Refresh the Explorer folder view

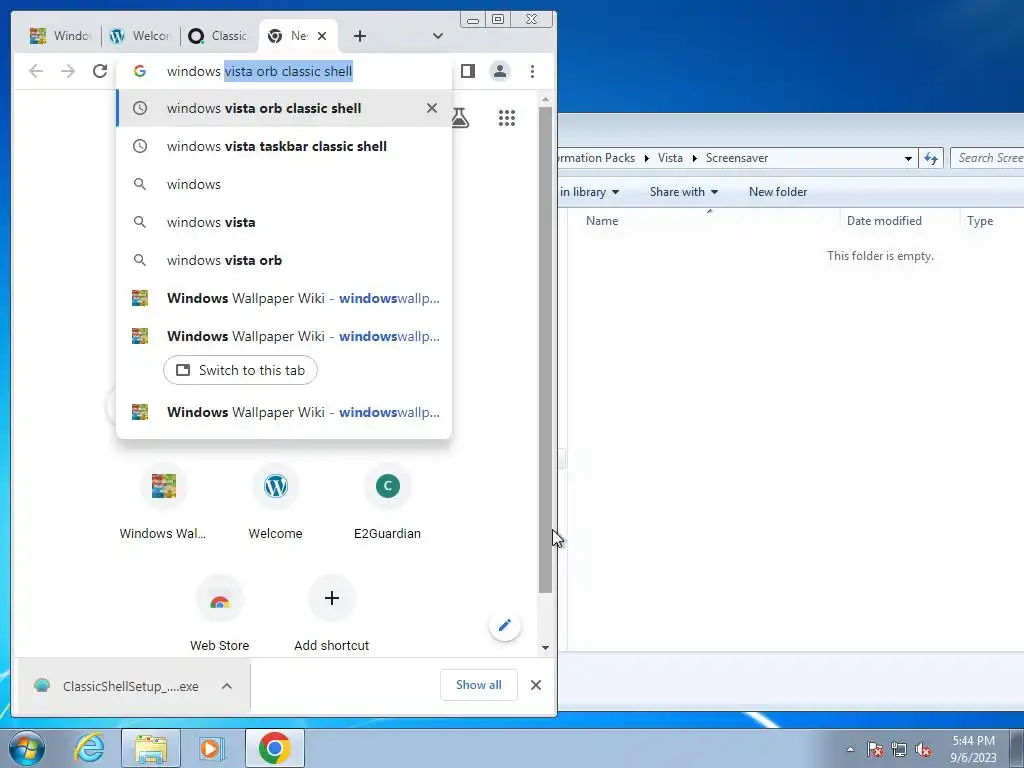931,158
